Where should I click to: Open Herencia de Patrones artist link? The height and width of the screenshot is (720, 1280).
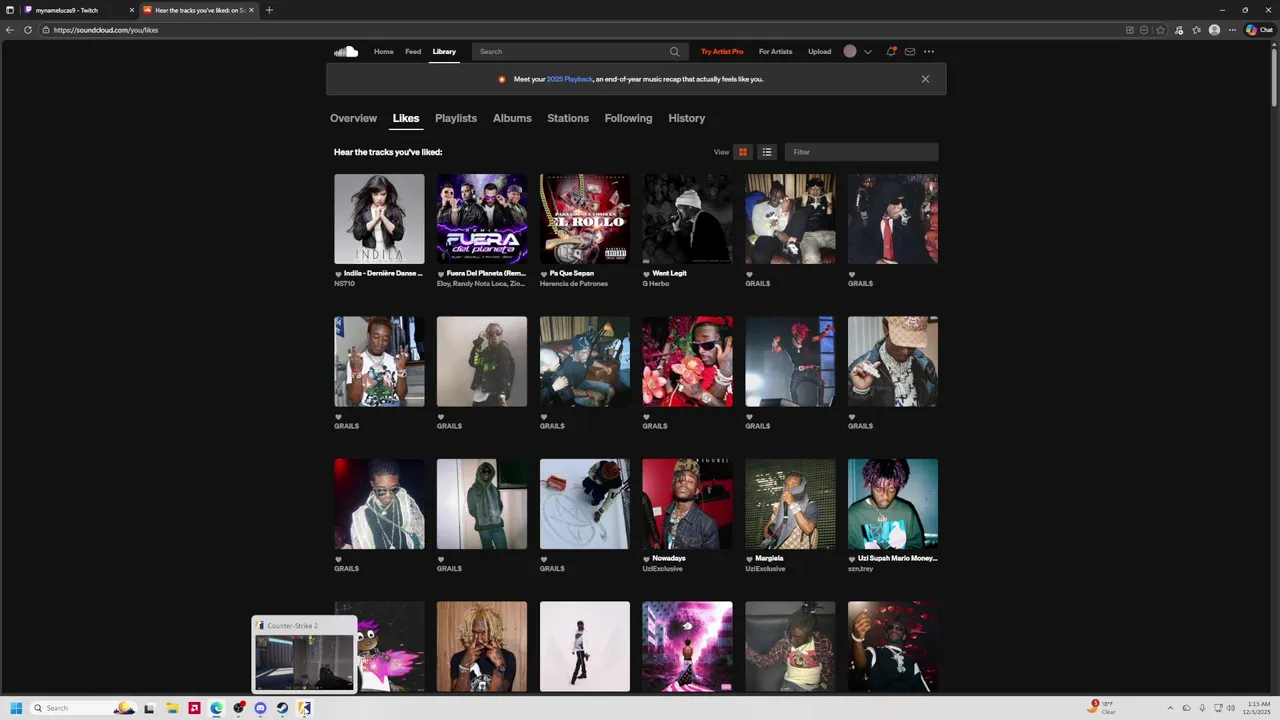click(x=574, y=283)
